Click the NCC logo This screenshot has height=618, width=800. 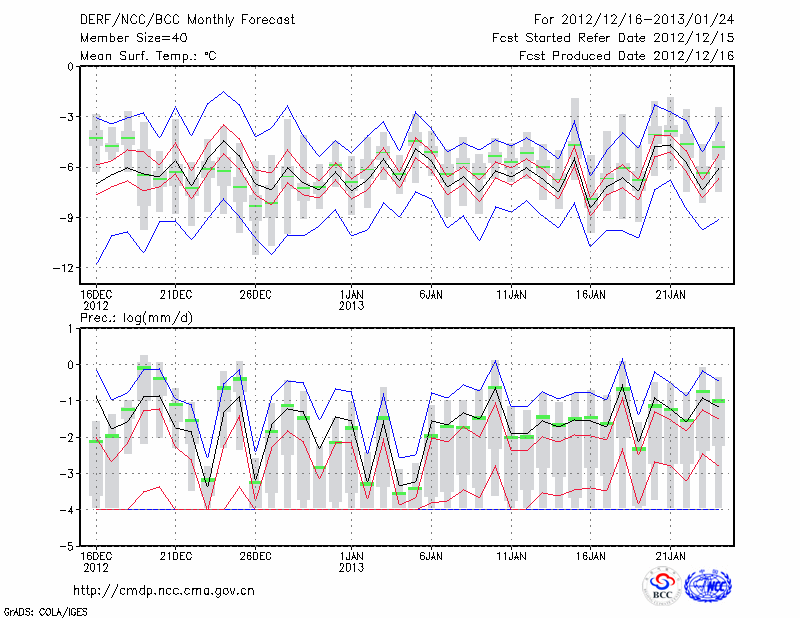(x=708, y=587)
